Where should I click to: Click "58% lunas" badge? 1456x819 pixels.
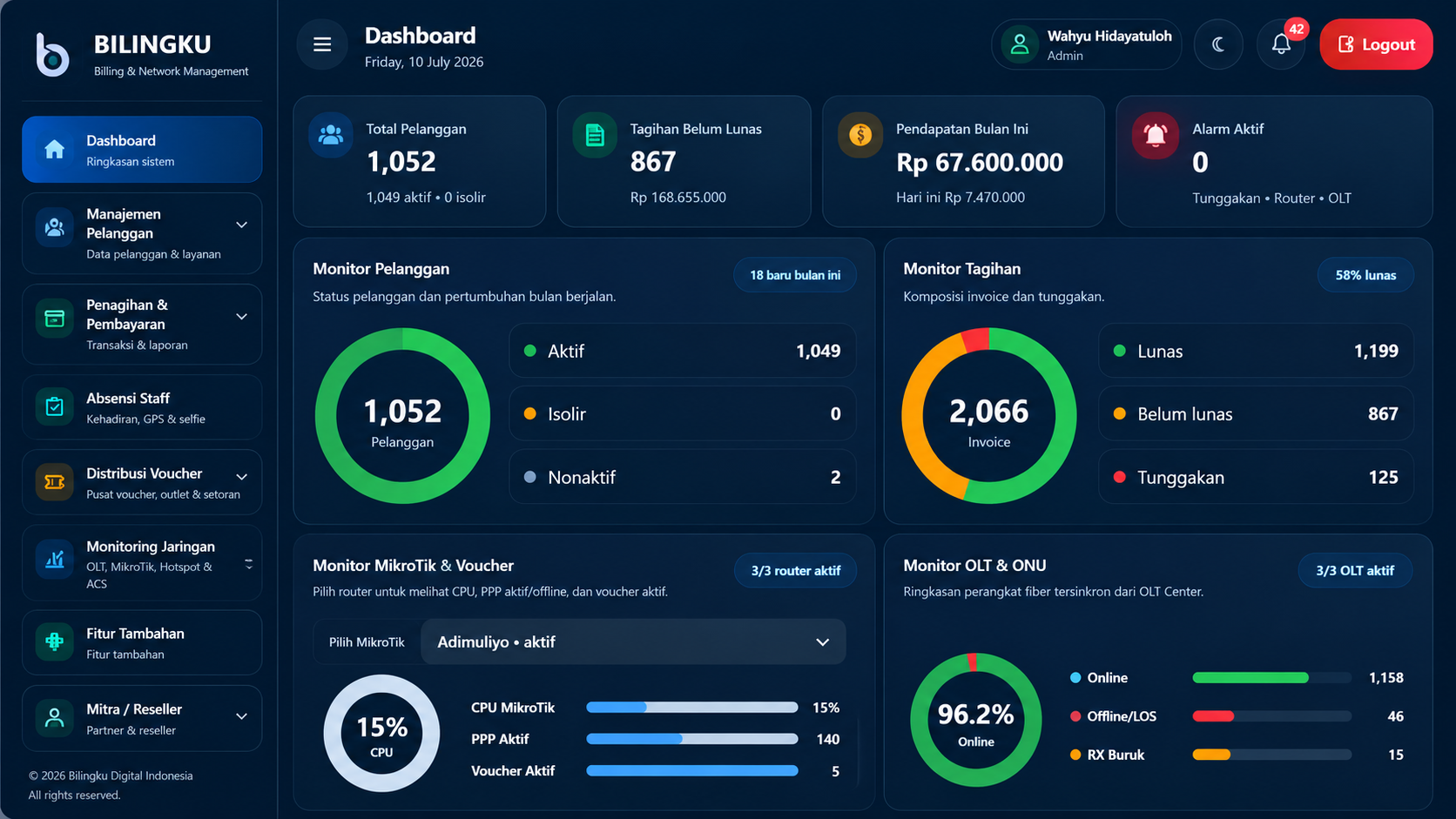(1365, 275)
